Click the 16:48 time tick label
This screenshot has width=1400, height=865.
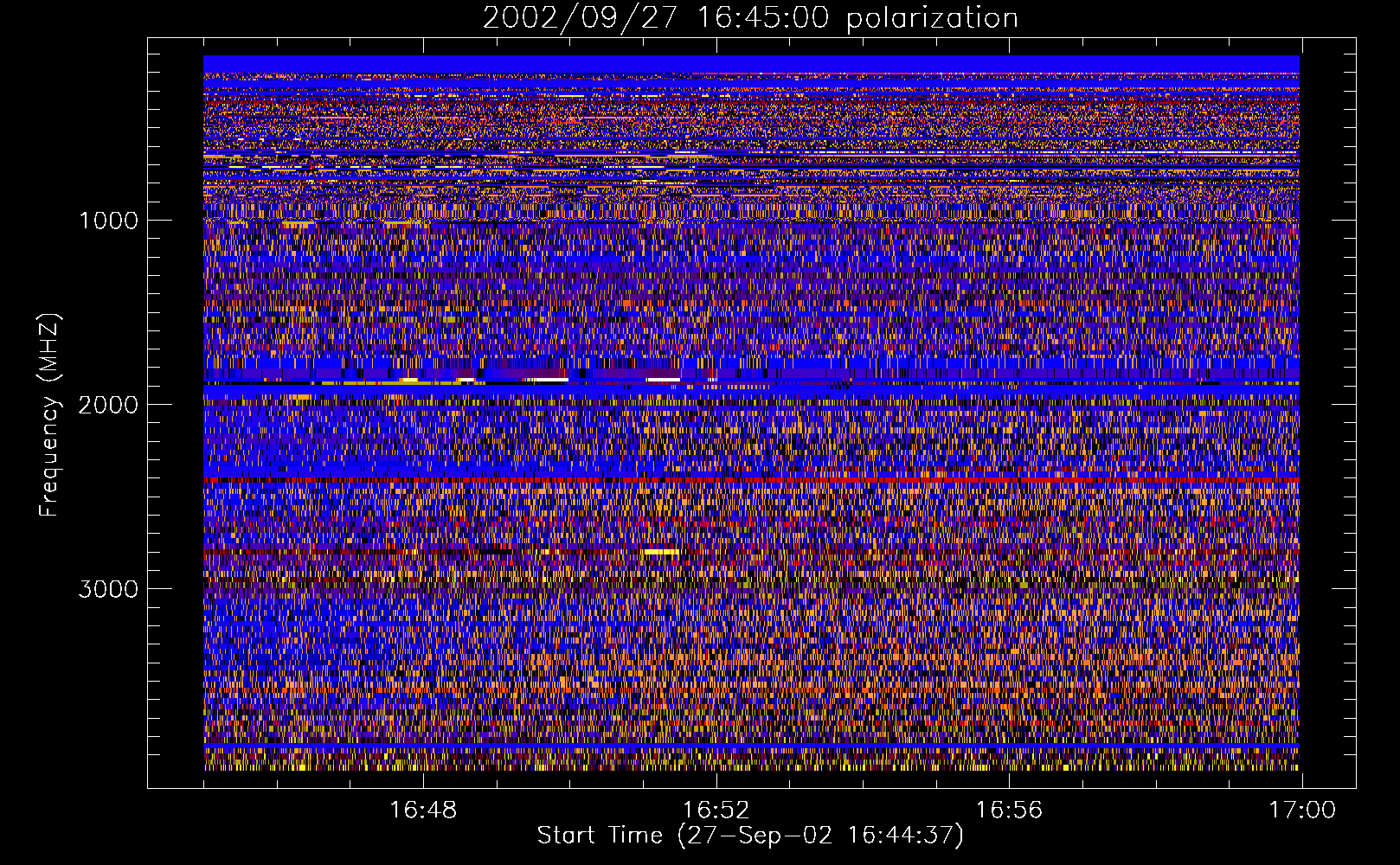(423, 811)
